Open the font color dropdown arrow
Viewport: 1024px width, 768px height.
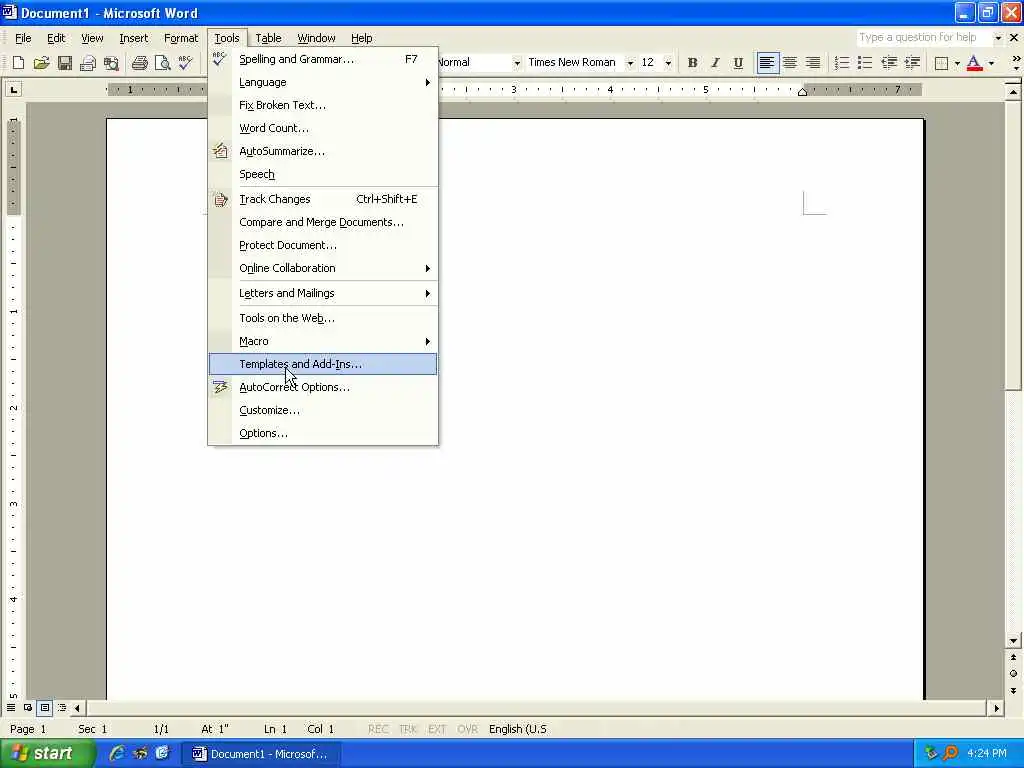(x=991, y=63)
